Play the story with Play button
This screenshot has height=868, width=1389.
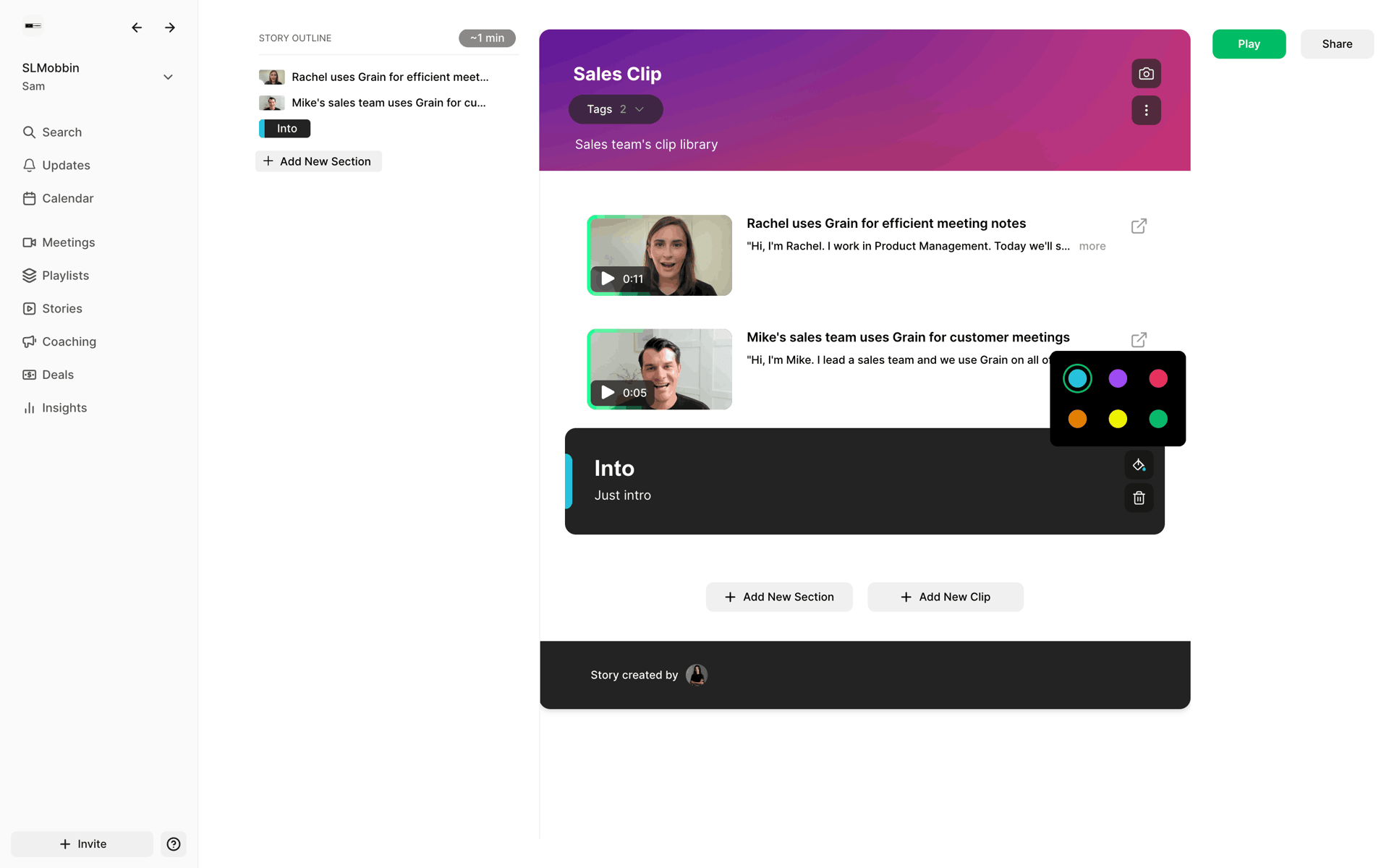click(x=1249, y=44)
